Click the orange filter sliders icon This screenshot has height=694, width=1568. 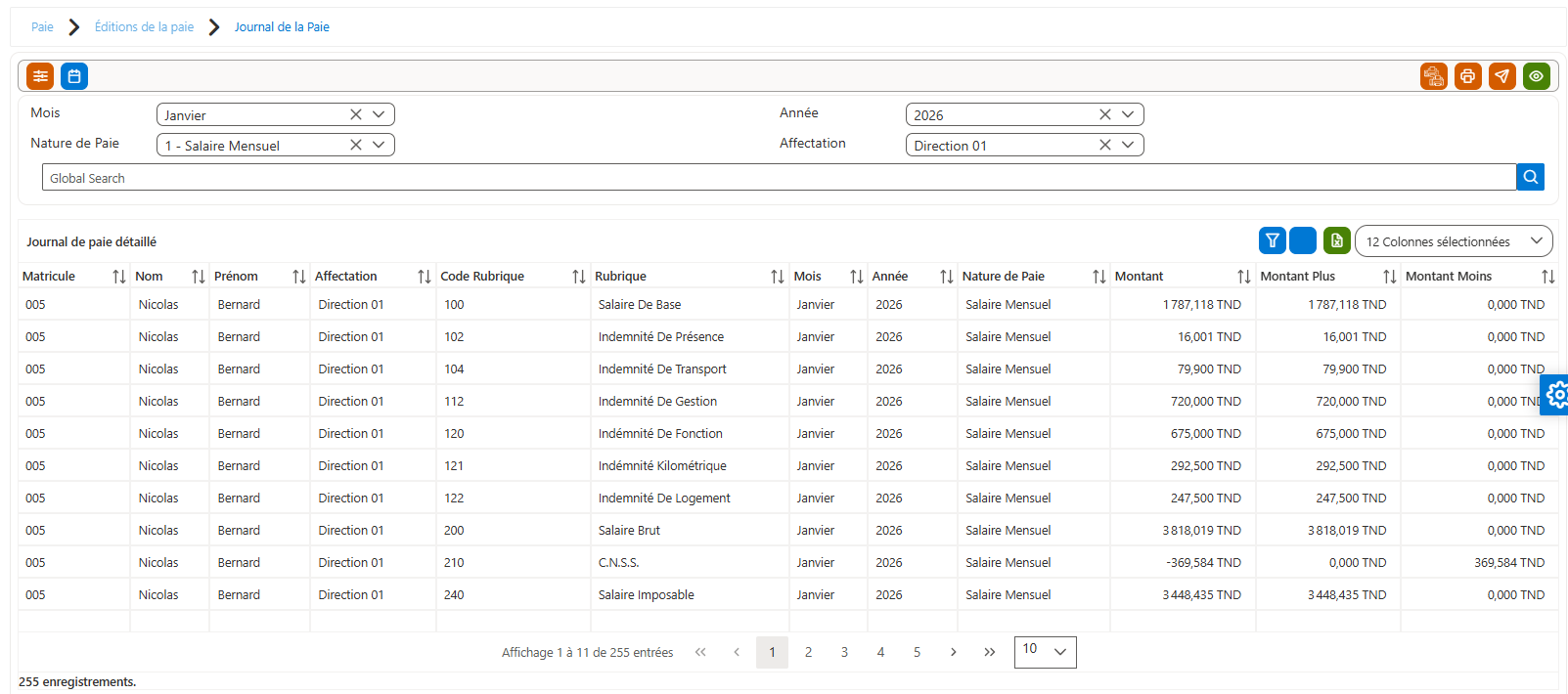click(x=40, y=76)
